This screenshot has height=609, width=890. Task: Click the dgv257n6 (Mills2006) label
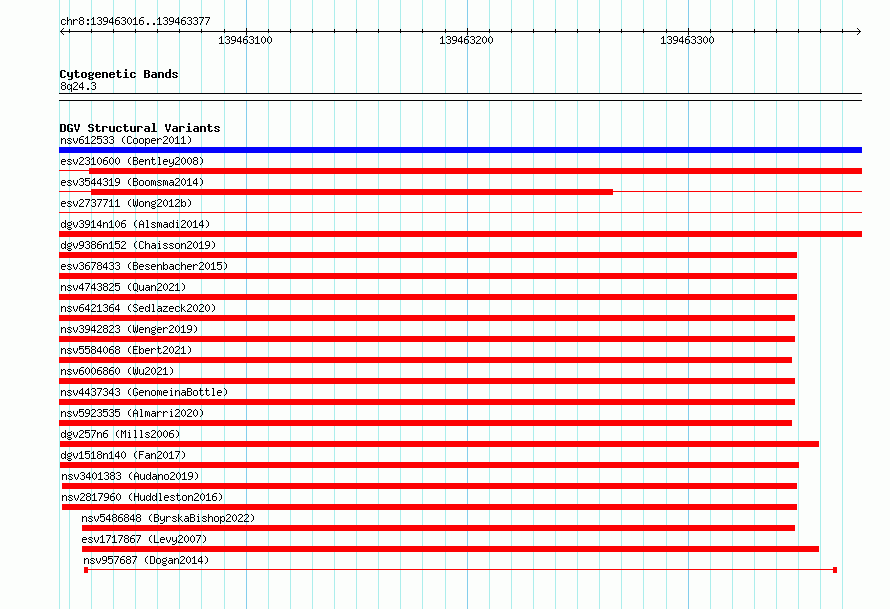pyautogui.click(x=120, y=434)
